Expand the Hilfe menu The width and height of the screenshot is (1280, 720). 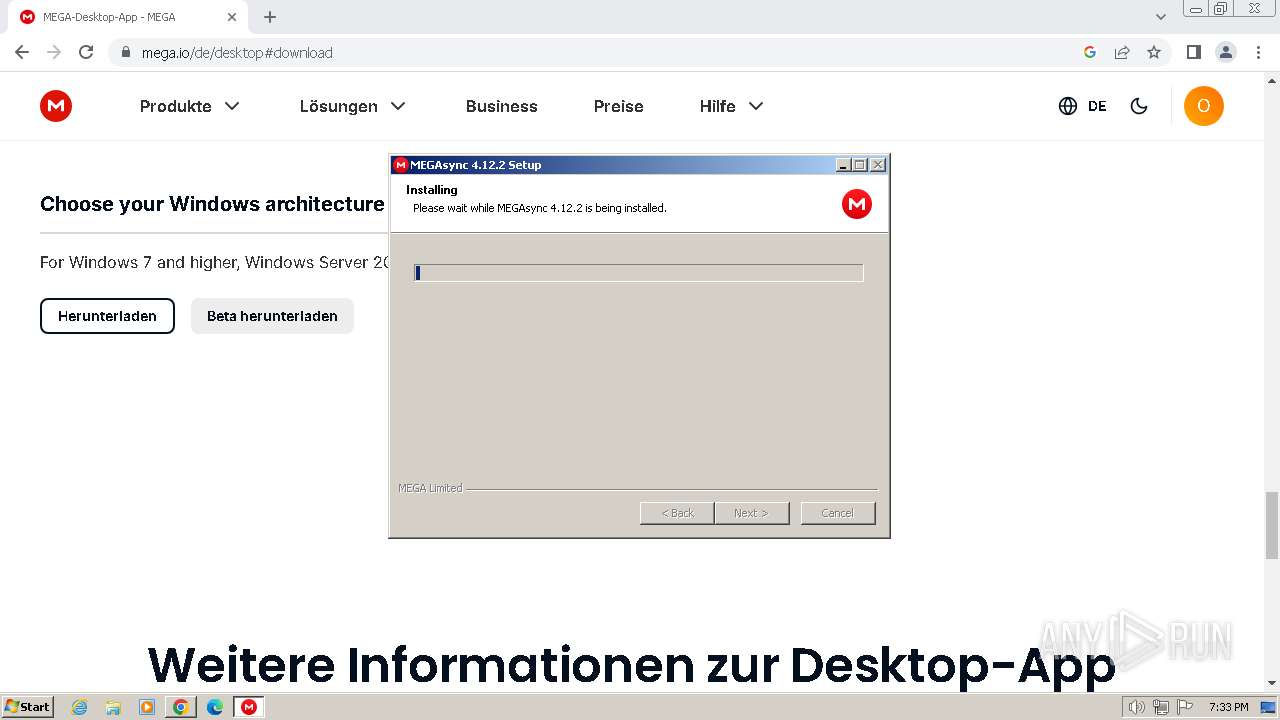click(732, 106)
